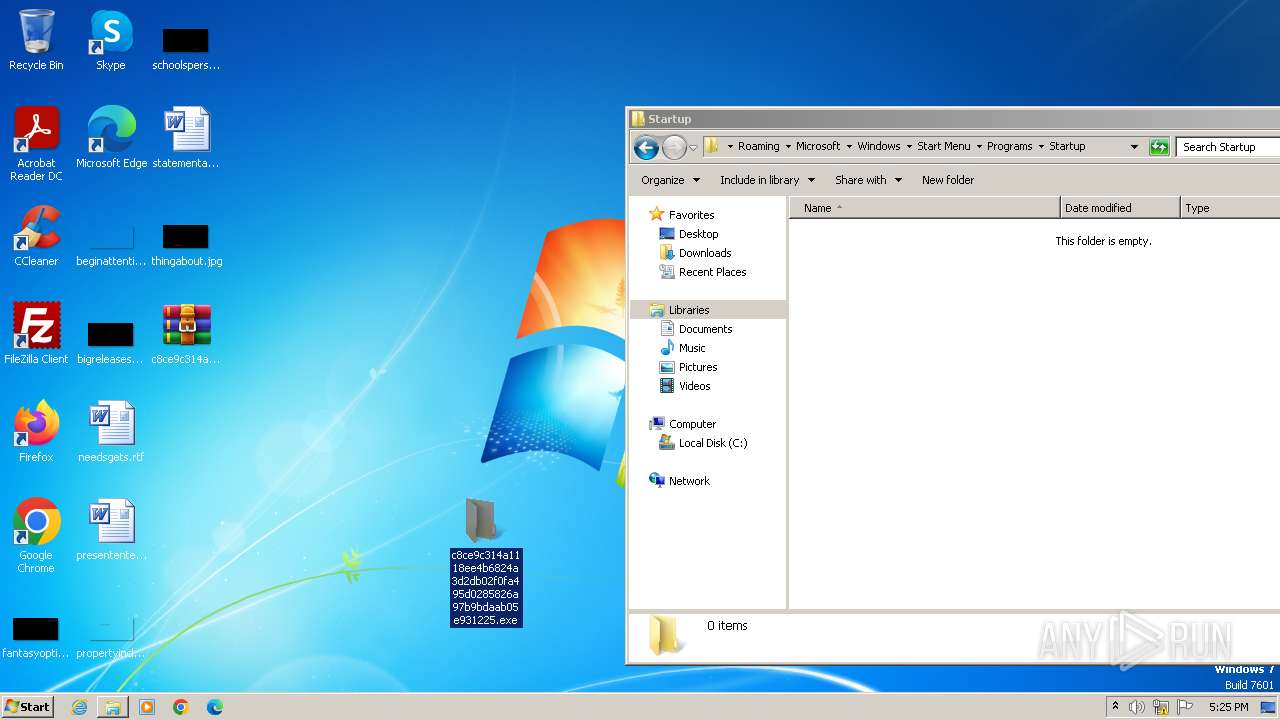Select the thingabout.jpg file icon
Image resolution: width=1280 pixels, height=720 pixels.
coord(186,245)
